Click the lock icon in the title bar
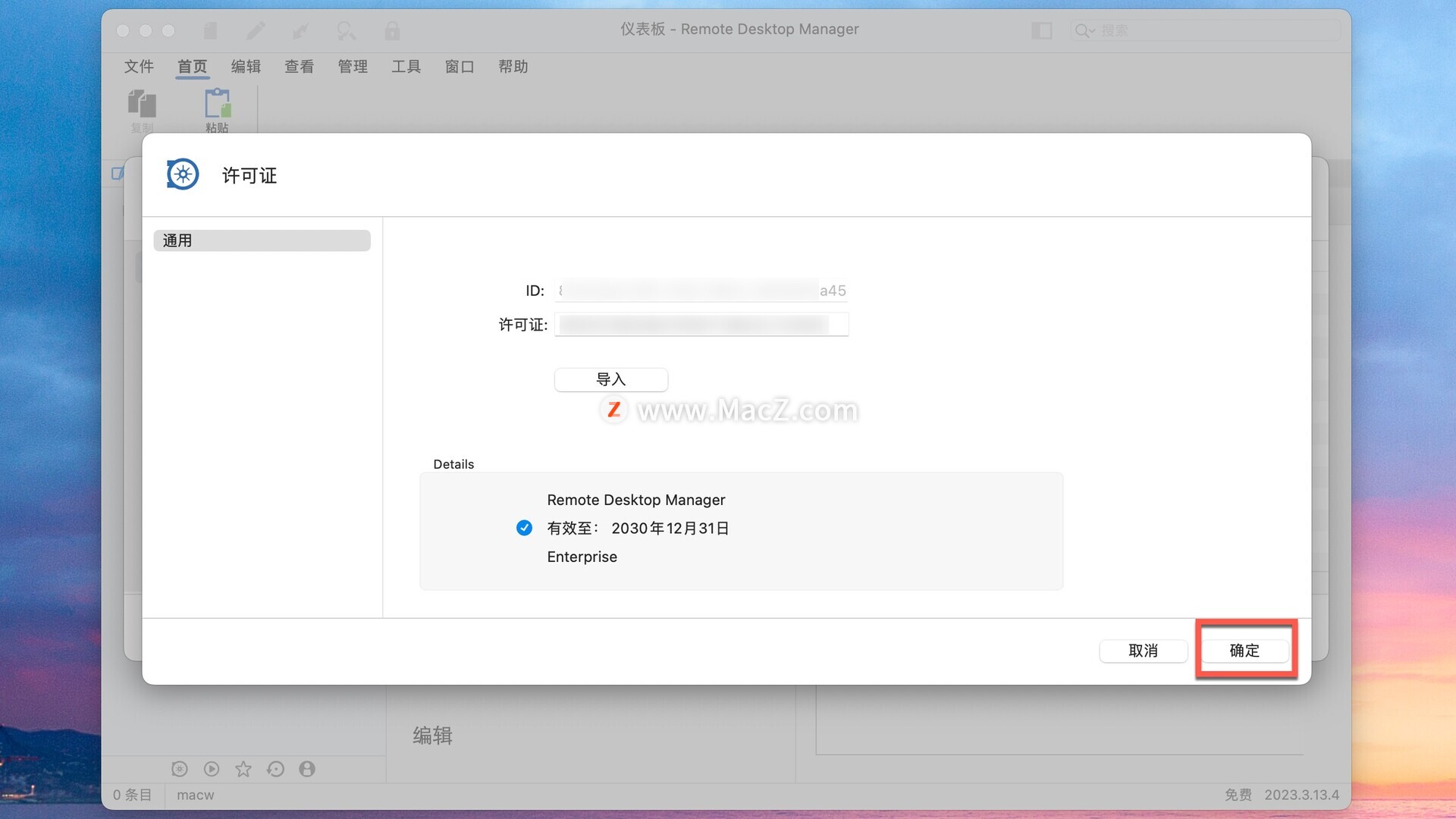 392,30
